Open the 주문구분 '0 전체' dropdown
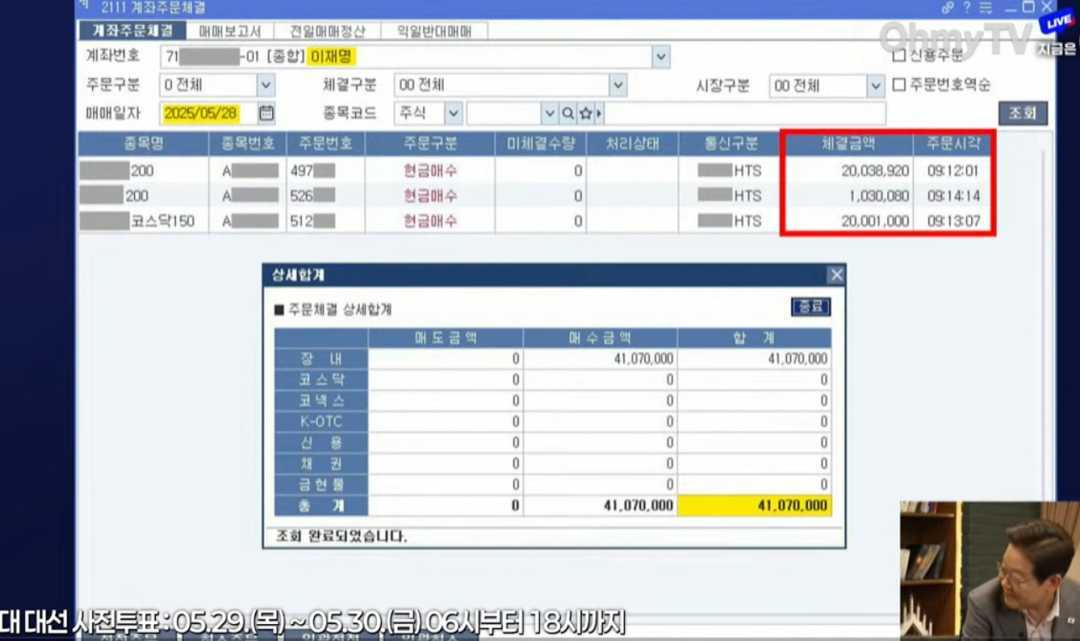This screenshot has height=641, width=1080. [x=266, y=85]
